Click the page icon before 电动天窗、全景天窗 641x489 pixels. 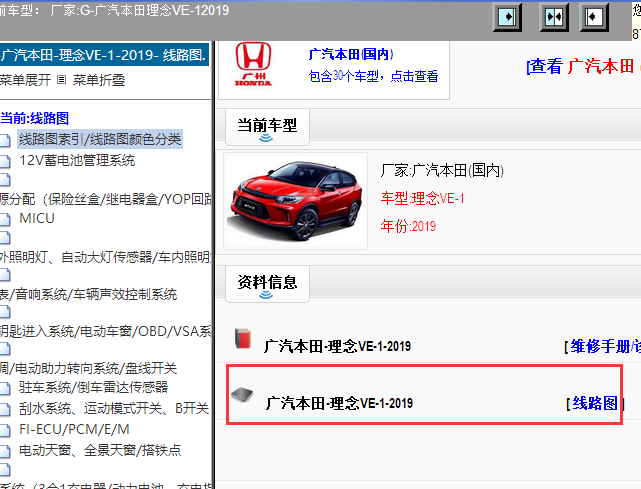[4, 451]
